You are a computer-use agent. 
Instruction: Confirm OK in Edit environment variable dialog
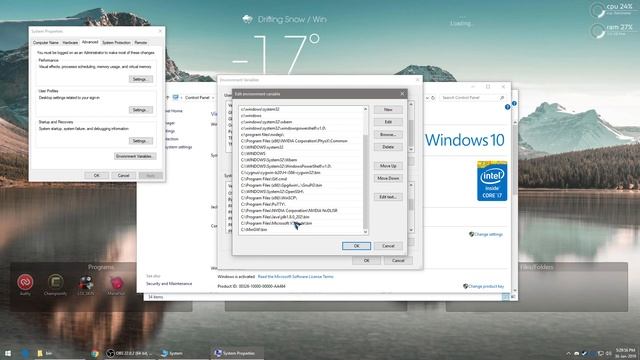356,246
